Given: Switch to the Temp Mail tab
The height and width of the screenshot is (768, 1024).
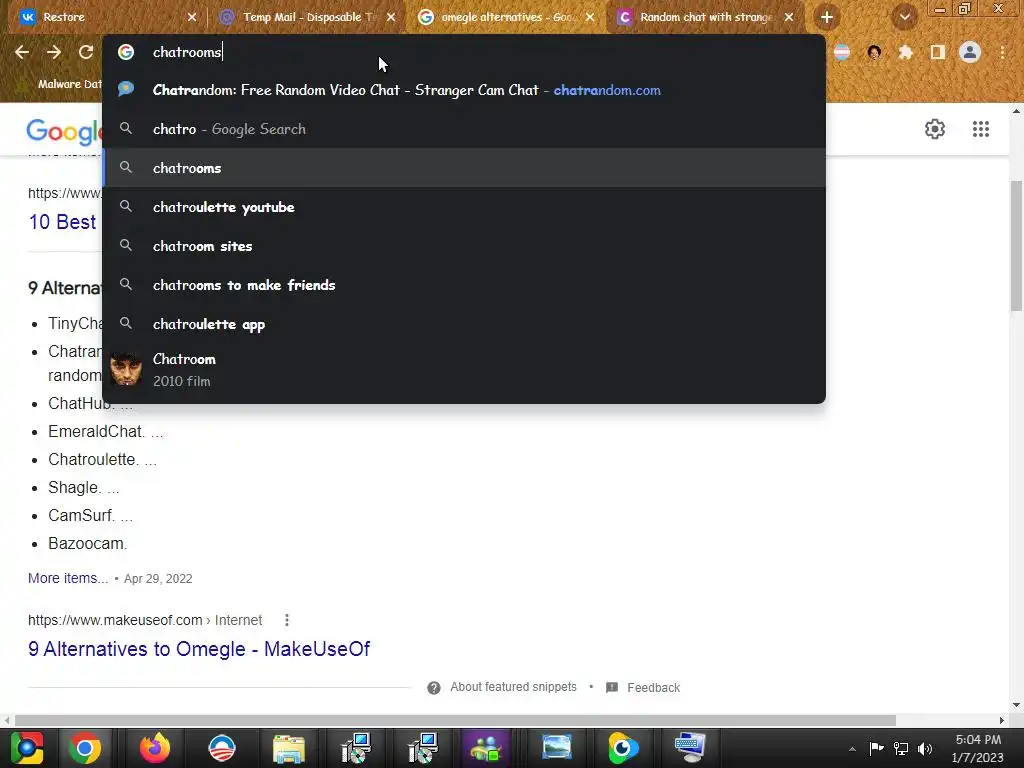Looking at the screenshot, I should point(307,17).
